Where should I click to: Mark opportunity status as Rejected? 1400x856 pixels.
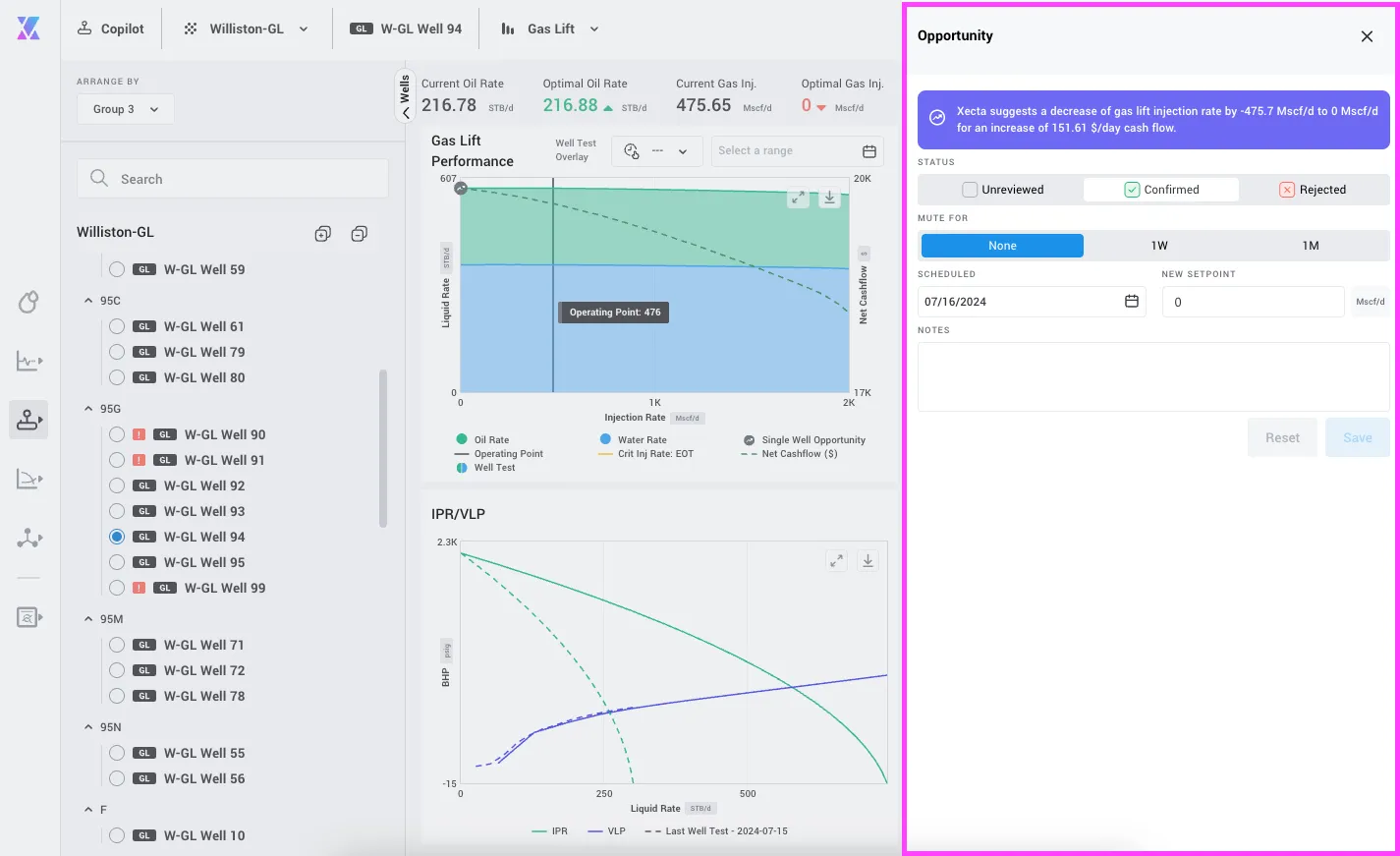(1313, 190)
